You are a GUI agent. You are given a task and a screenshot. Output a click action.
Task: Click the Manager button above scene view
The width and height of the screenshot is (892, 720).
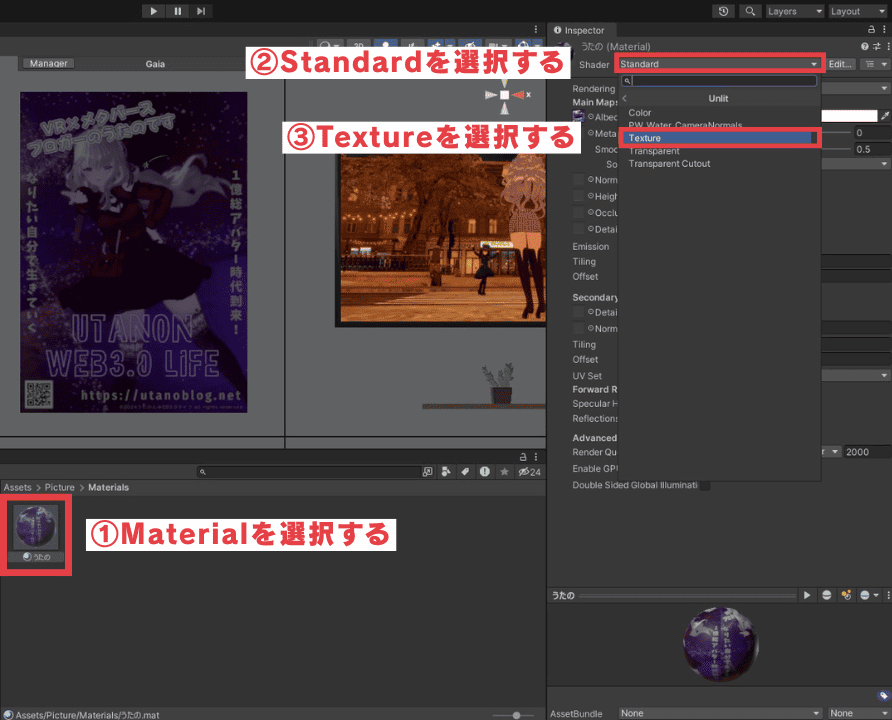pos(48,63)
